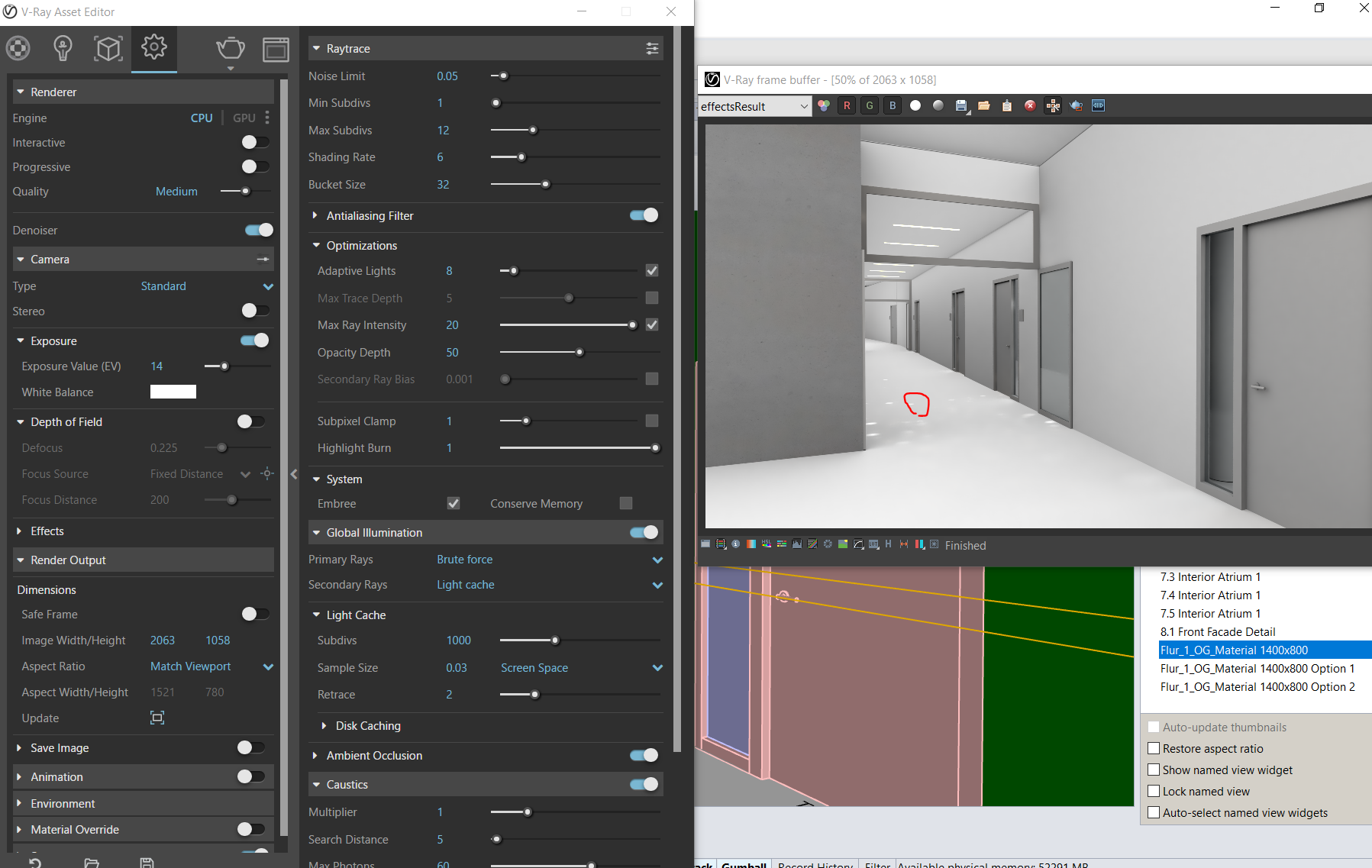The height and width of the screenshot is (868, 1372).
Task: Select the GPU engine option
Action: coord(244,118)
